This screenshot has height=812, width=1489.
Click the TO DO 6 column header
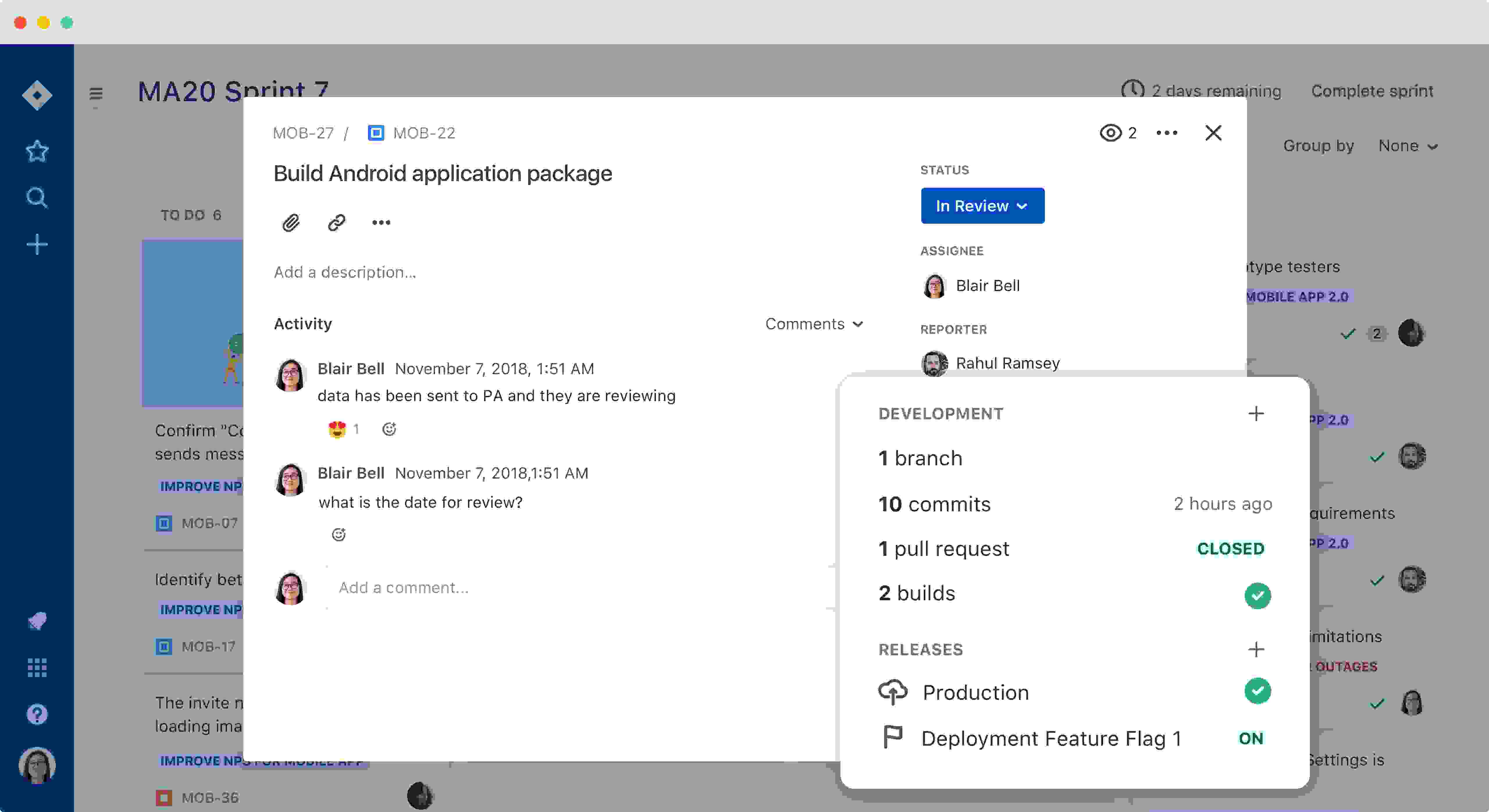191,215
